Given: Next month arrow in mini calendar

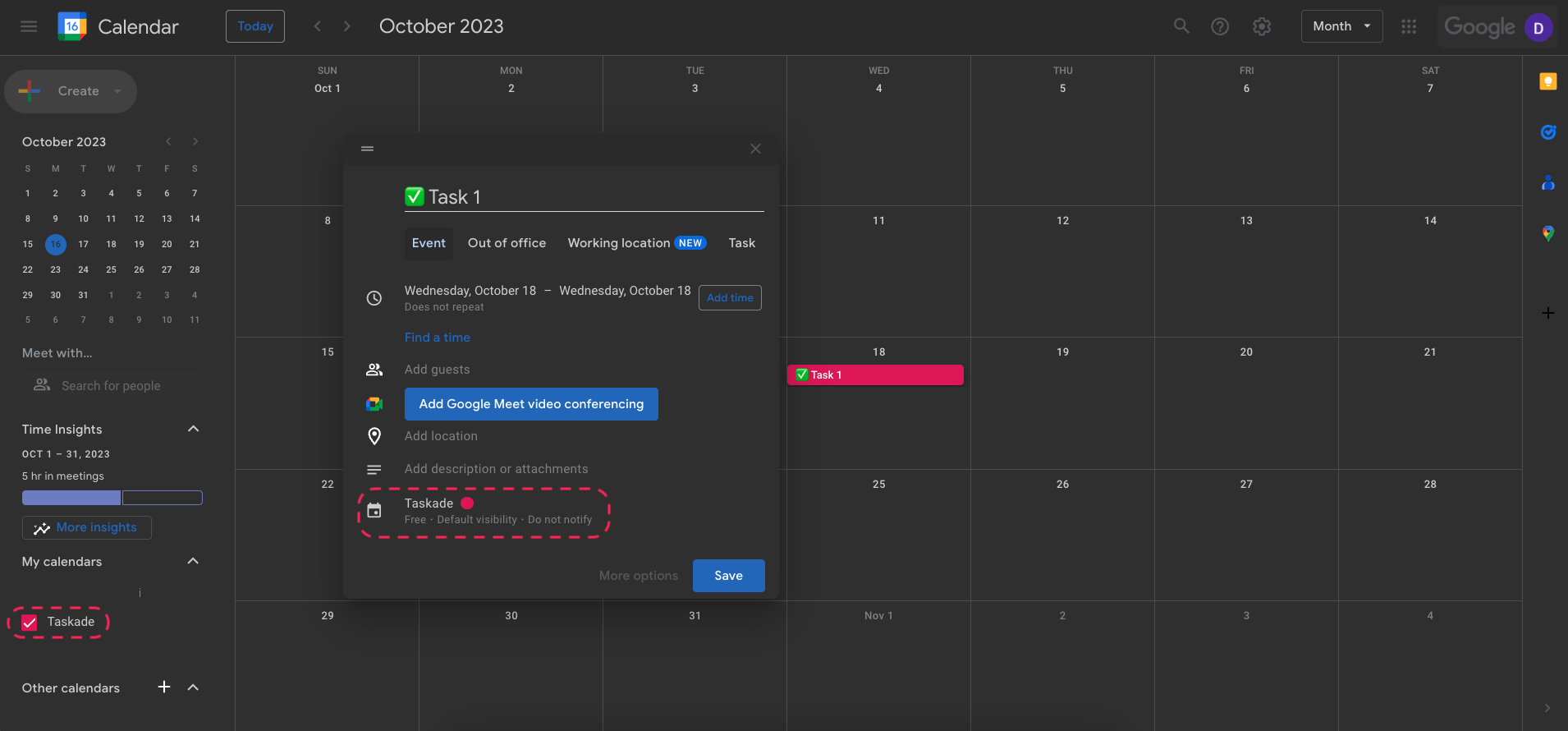Looking at the screenshot, I should point(195,141).
